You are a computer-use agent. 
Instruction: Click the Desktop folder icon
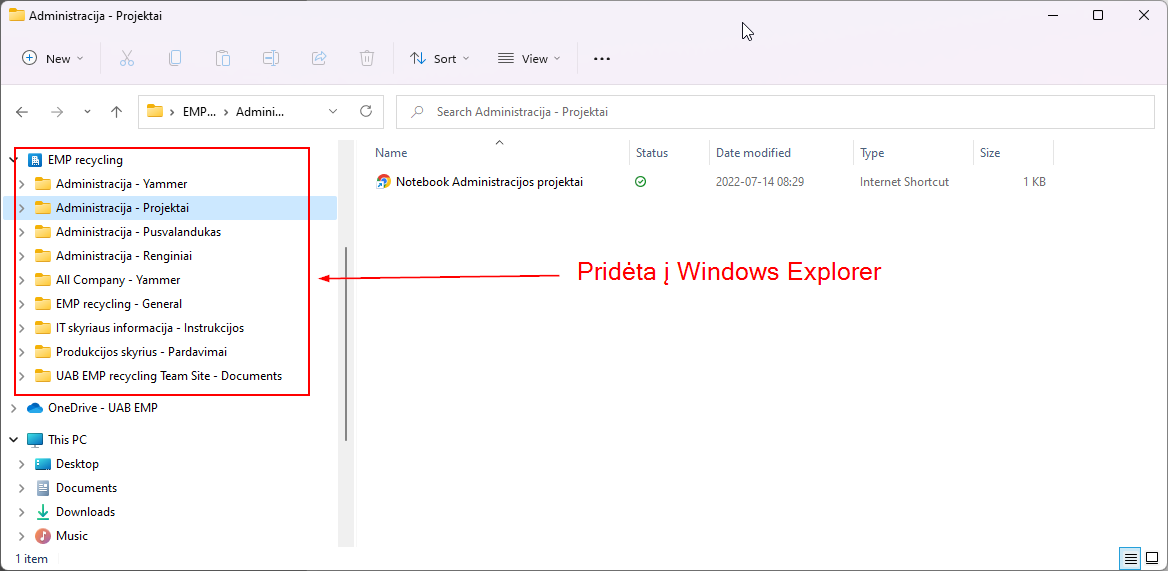point(43,464)
